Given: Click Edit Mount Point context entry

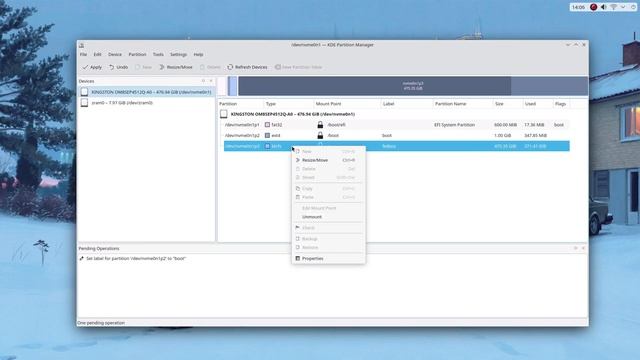Looking at the screenshot, I should point(329,208).
